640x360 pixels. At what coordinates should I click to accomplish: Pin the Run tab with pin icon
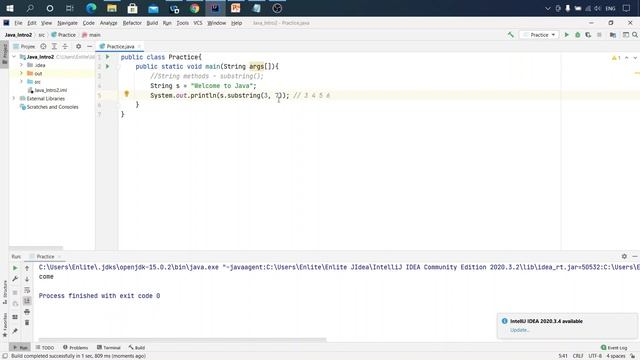(15, 331)
